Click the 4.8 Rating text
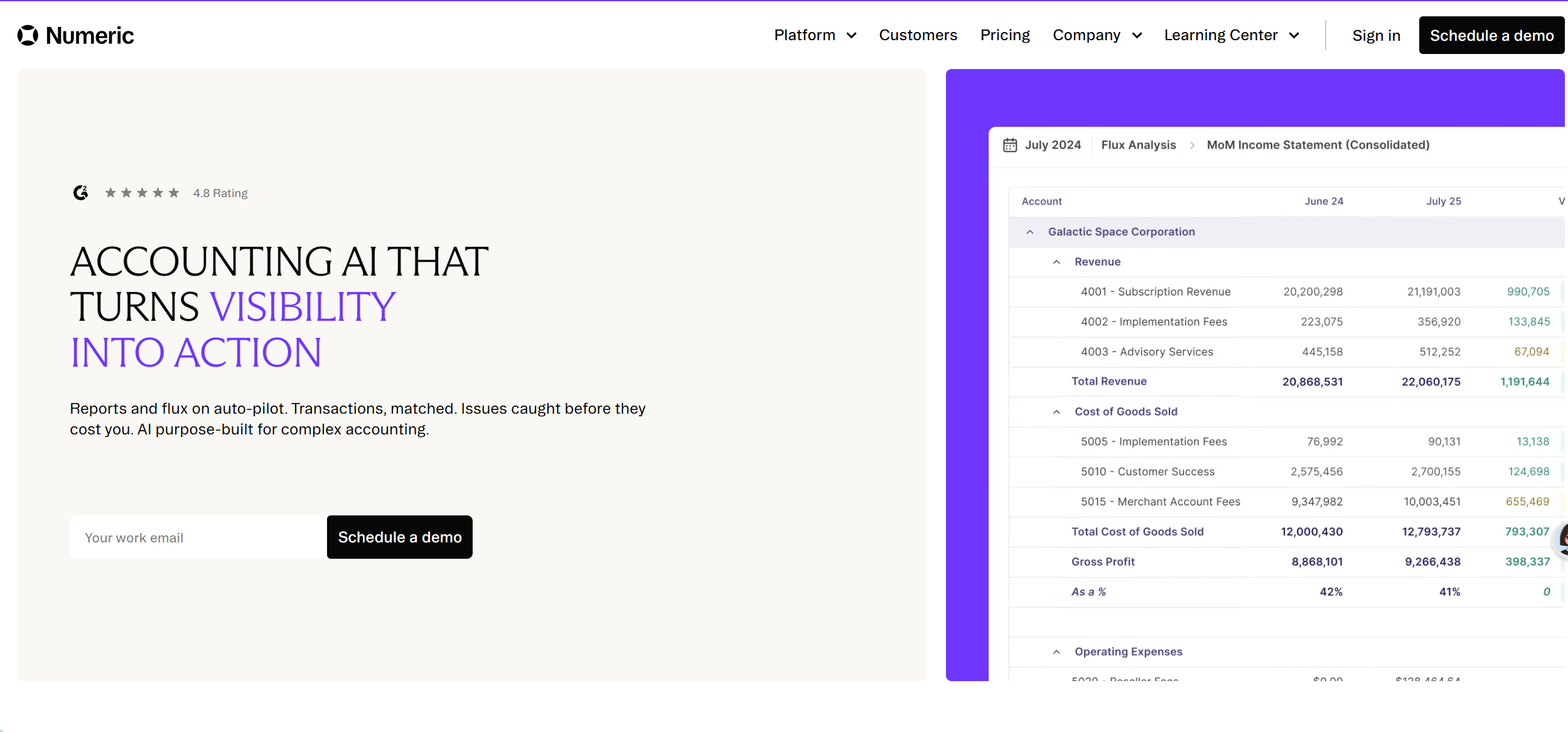The image size is (1568, 732). click(220, 193)
